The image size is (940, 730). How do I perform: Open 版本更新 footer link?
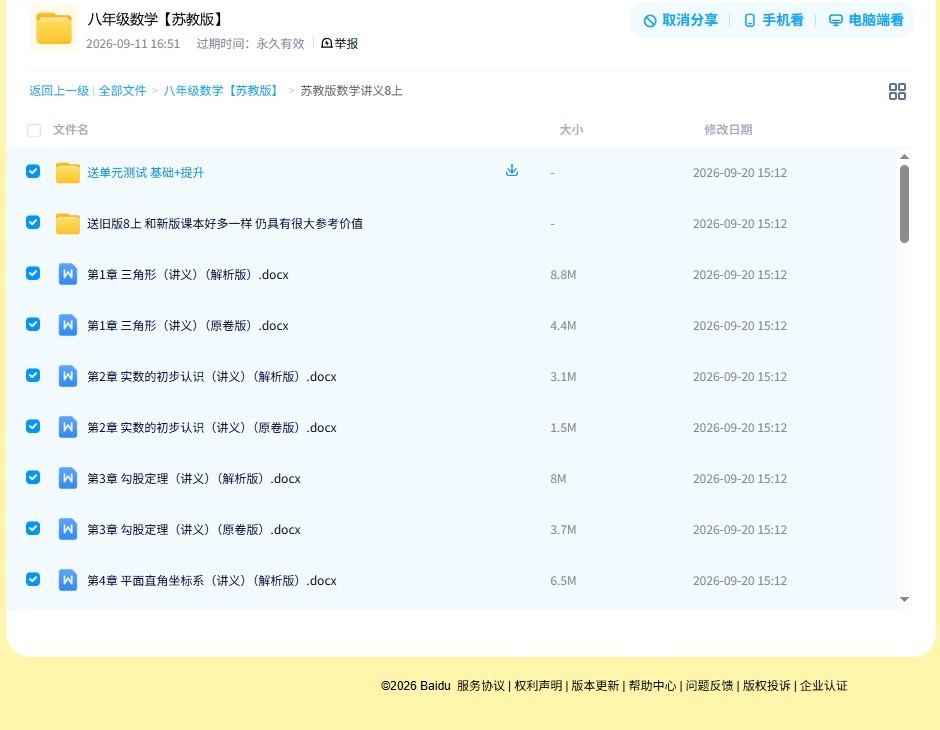pyautogui.click(x=595, y=686)
